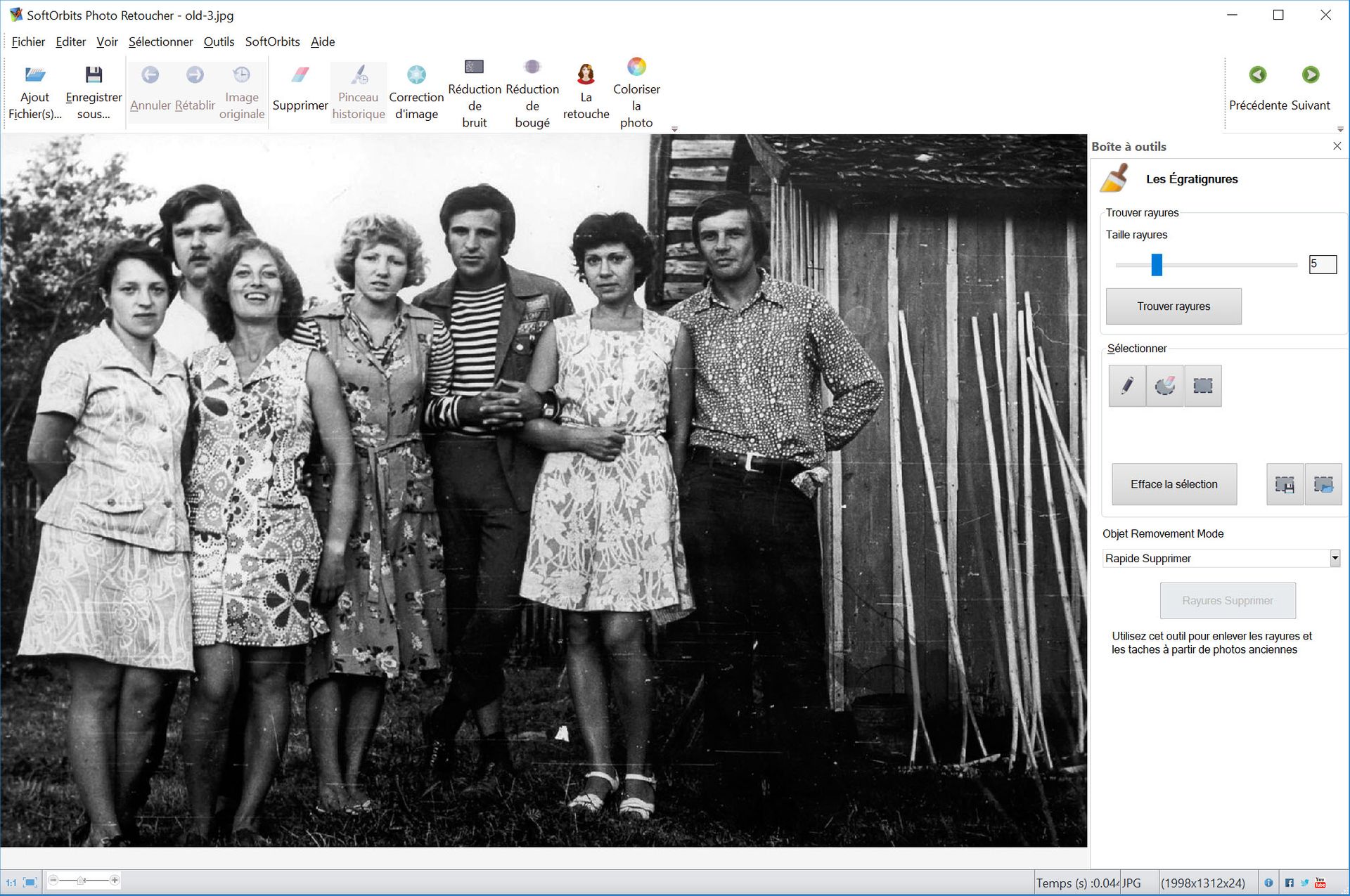
Task: Click the load selection icon
Action: click(x=1323, y=484)
